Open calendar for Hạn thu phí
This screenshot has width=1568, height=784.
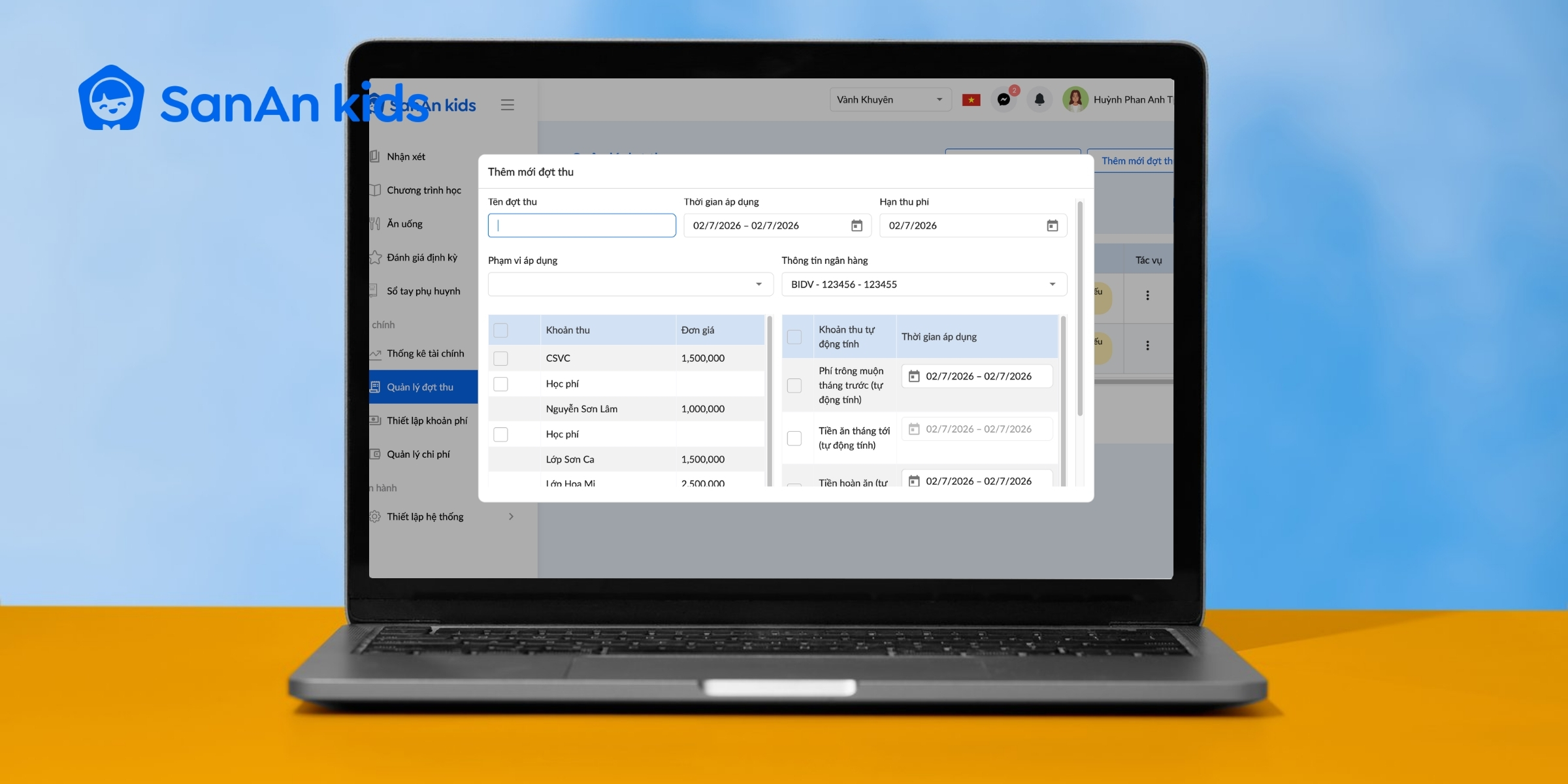pos(1053,225)
